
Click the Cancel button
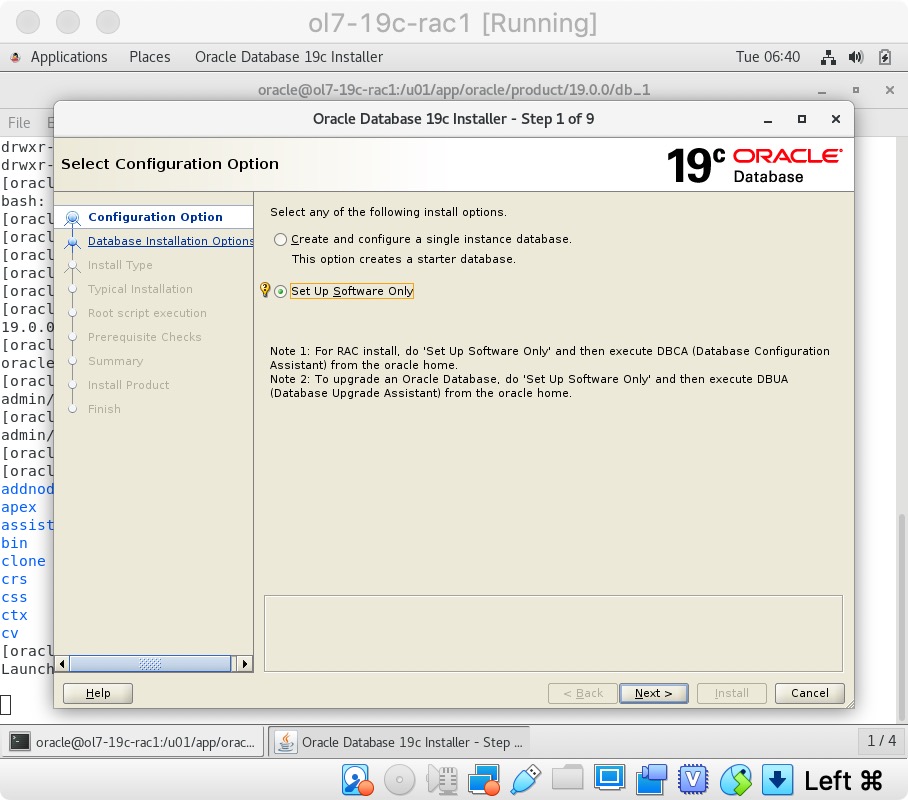809,693
